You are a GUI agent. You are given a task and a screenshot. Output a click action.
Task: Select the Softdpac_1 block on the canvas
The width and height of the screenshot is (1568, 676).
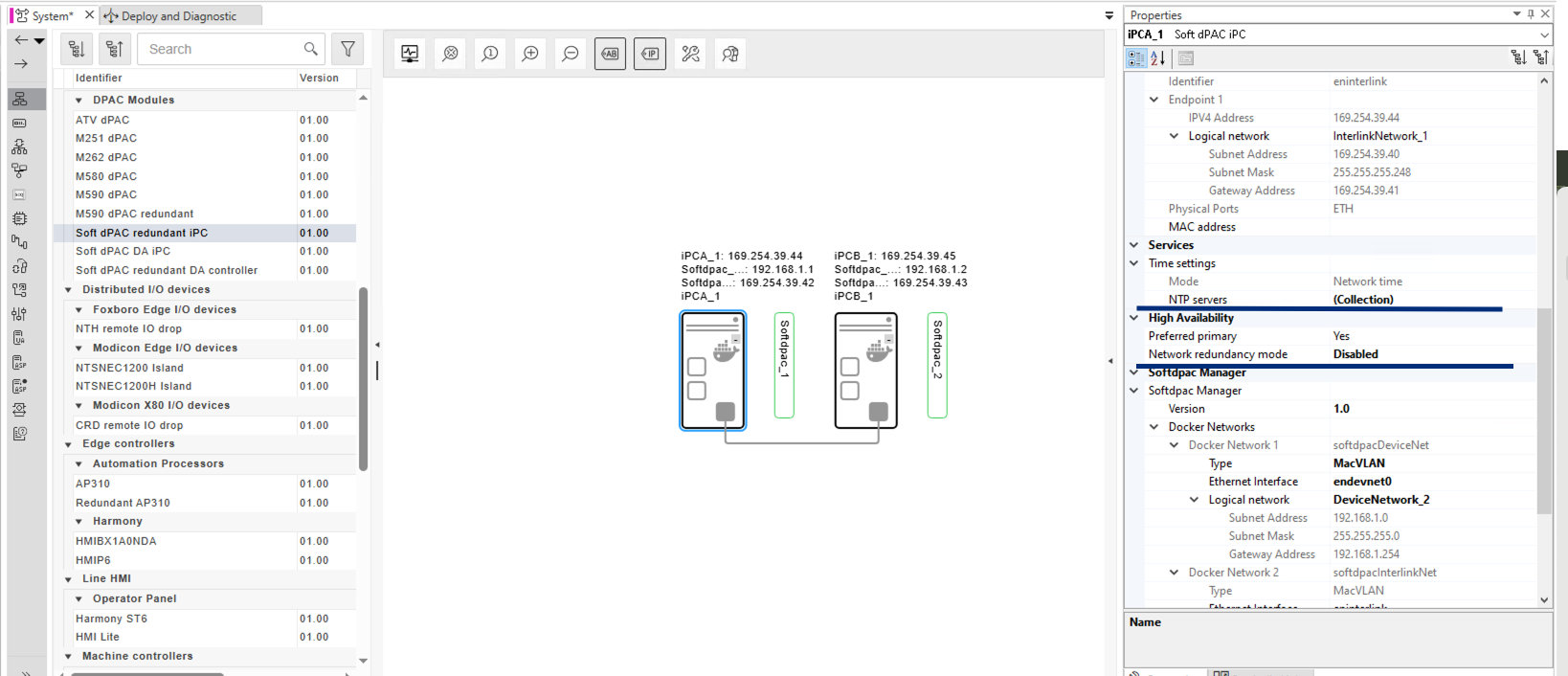(x=784, y=365)
